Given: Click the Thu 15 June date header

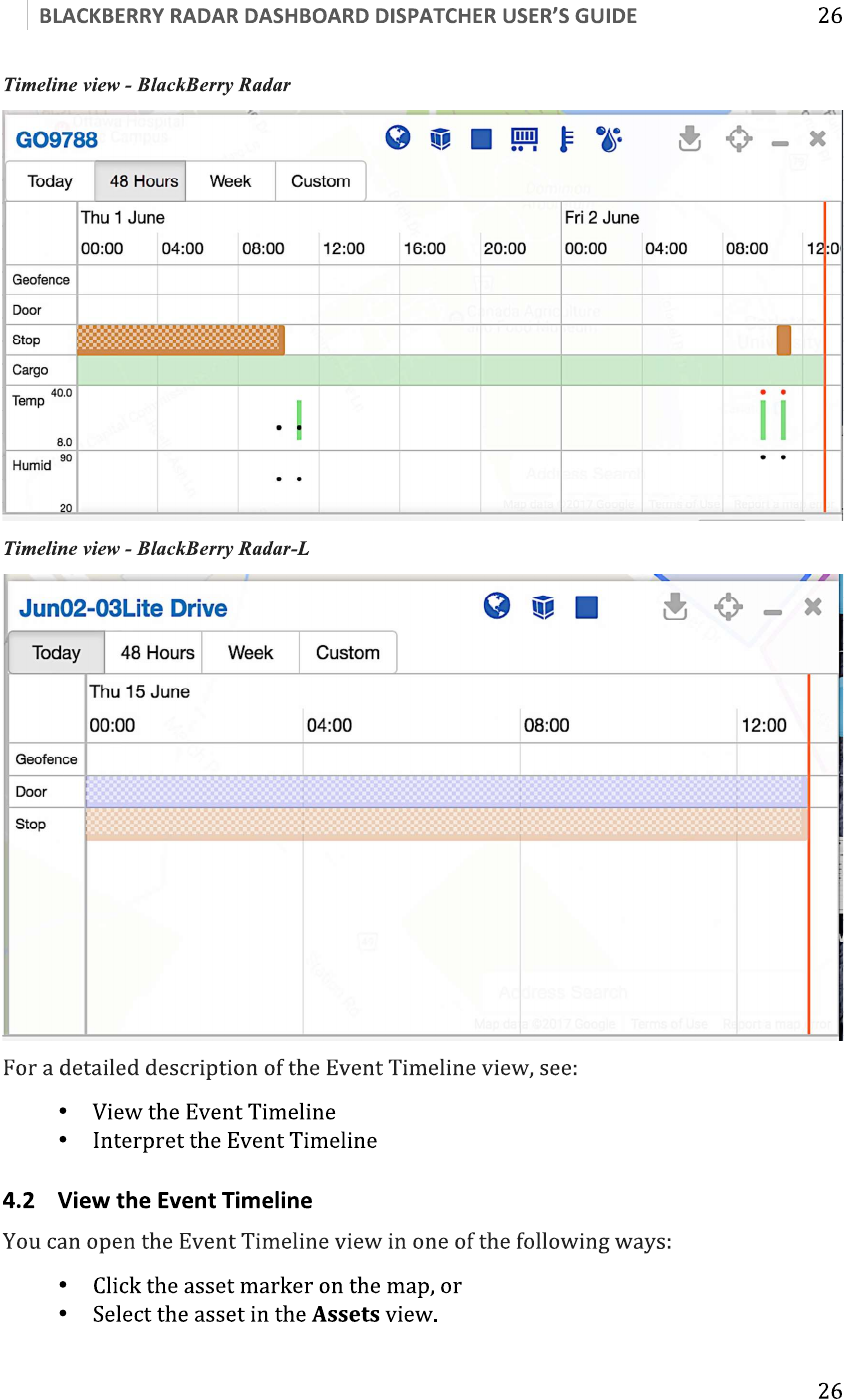Looking at the screenshot, I should [x=140, y=692].
